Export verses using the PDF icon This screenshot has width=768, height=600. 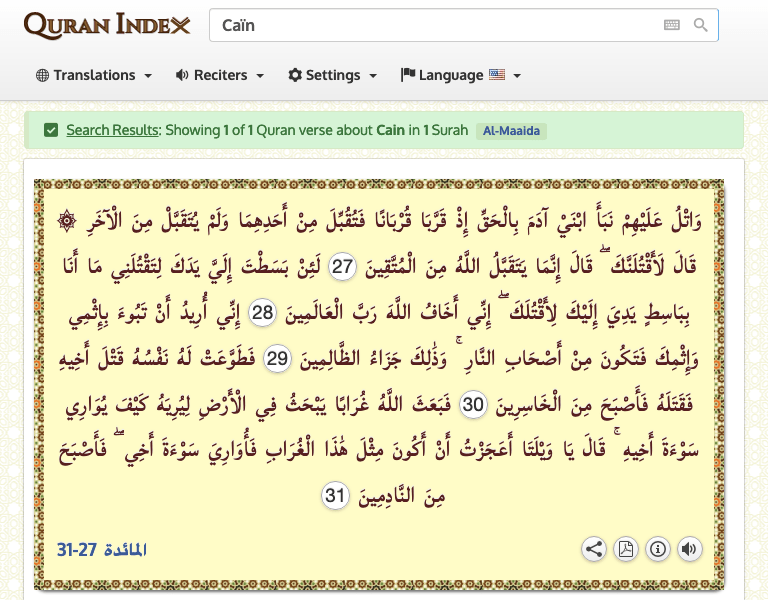[626, 549]
